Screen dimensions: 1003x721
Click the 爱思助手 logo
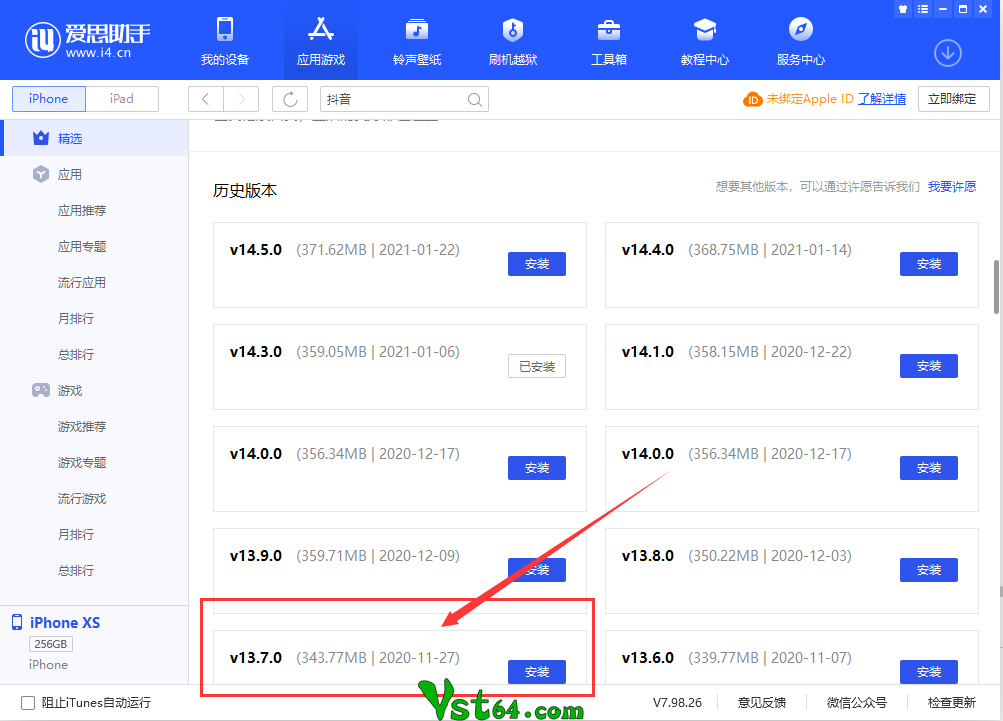tap(88, 40)
